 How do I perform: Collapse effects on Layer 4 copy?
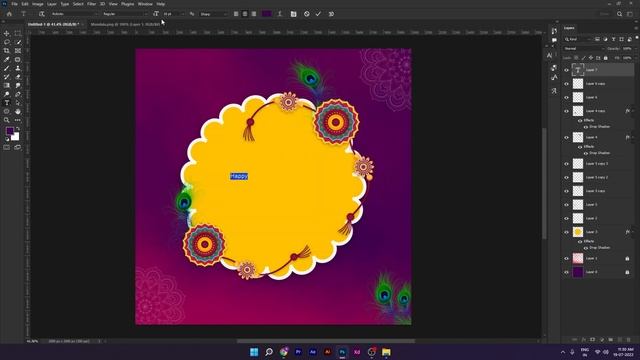(633, 111)
